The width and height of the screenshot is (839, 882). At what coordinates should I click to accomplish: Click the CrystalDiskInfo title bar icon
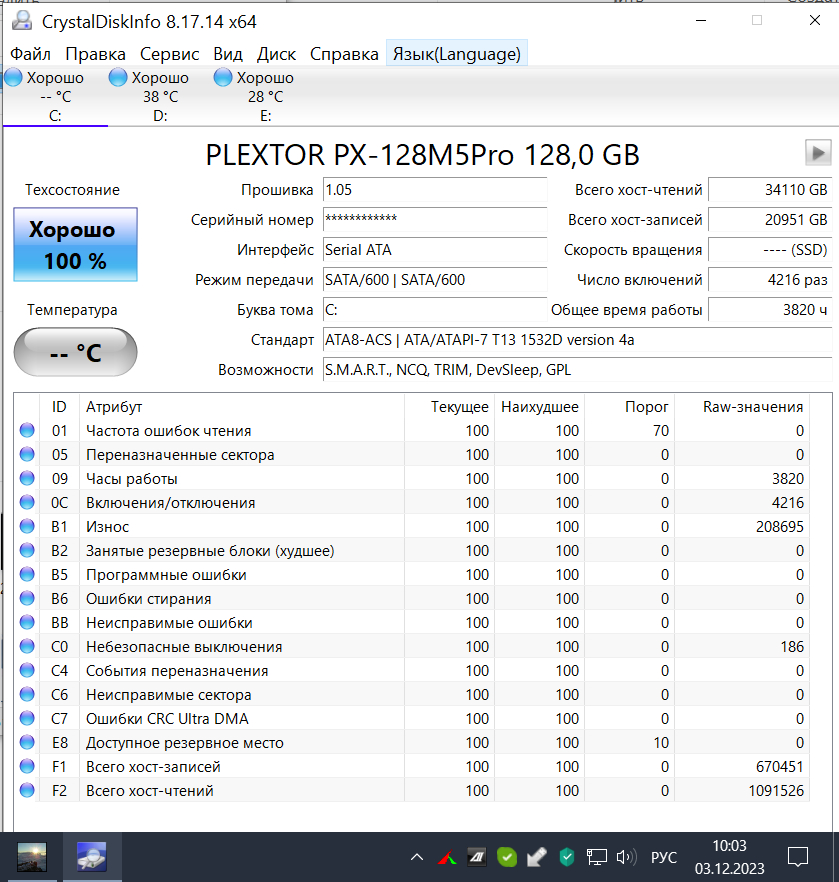[22, 21]
